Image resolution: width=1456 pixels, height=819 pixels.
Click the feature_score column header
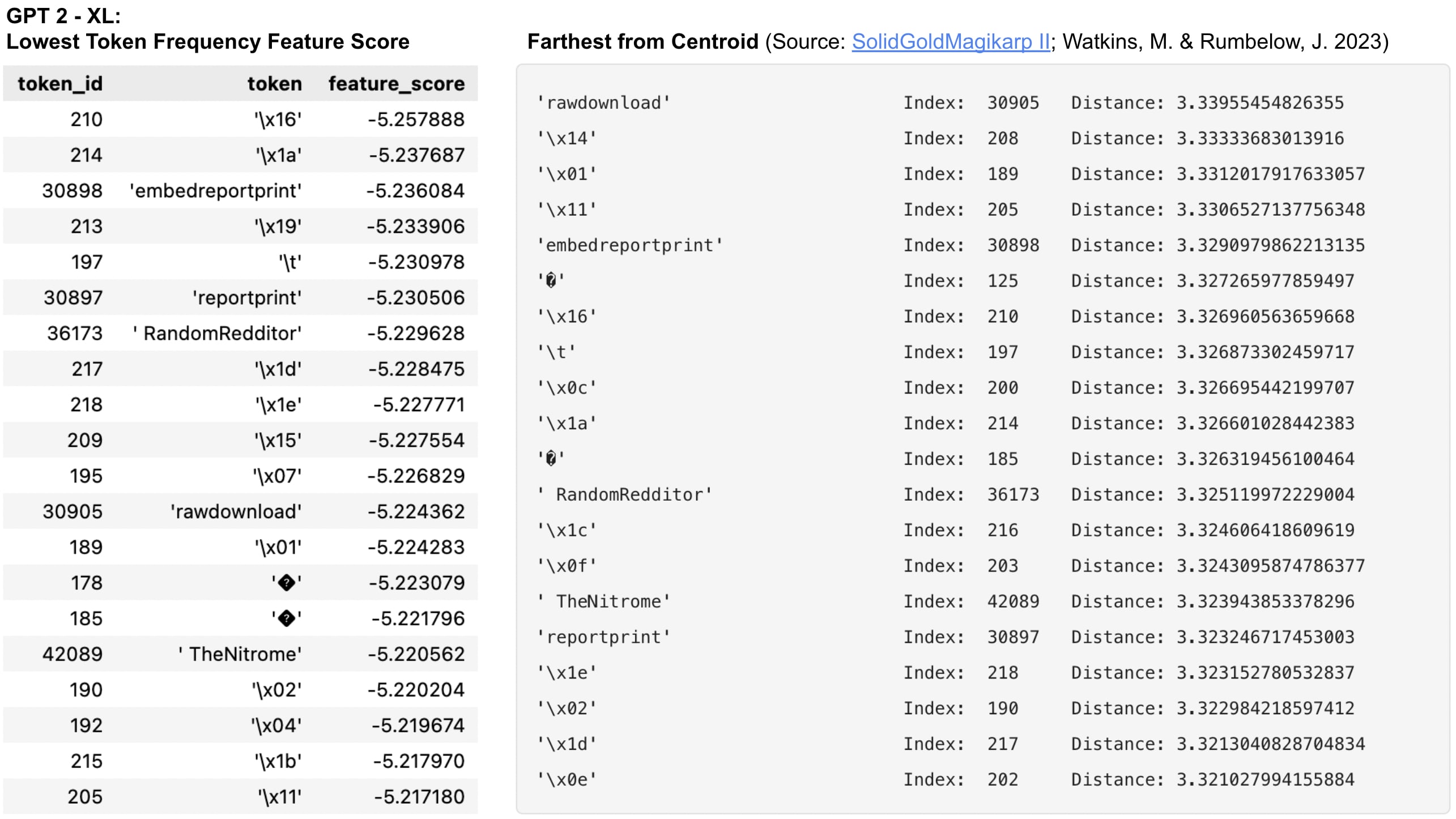(396, 84)
